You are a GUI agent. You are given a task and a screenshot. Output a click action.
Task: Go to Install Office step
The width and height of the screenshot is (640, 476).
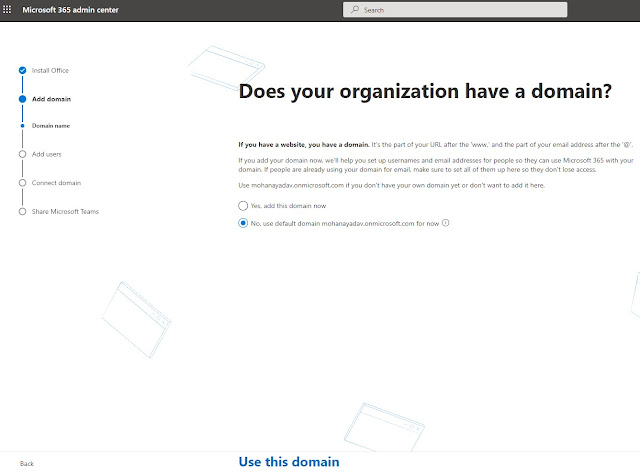coord(50,71)
